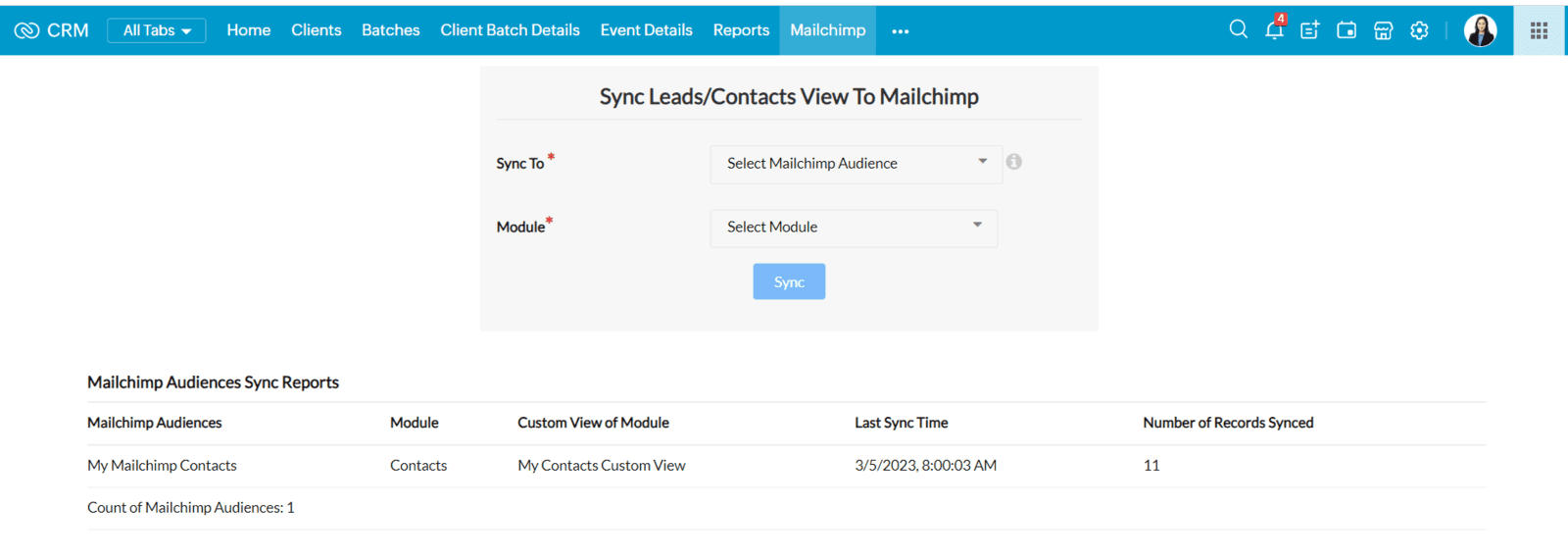Switch to the Batches tab

(391, 30)
